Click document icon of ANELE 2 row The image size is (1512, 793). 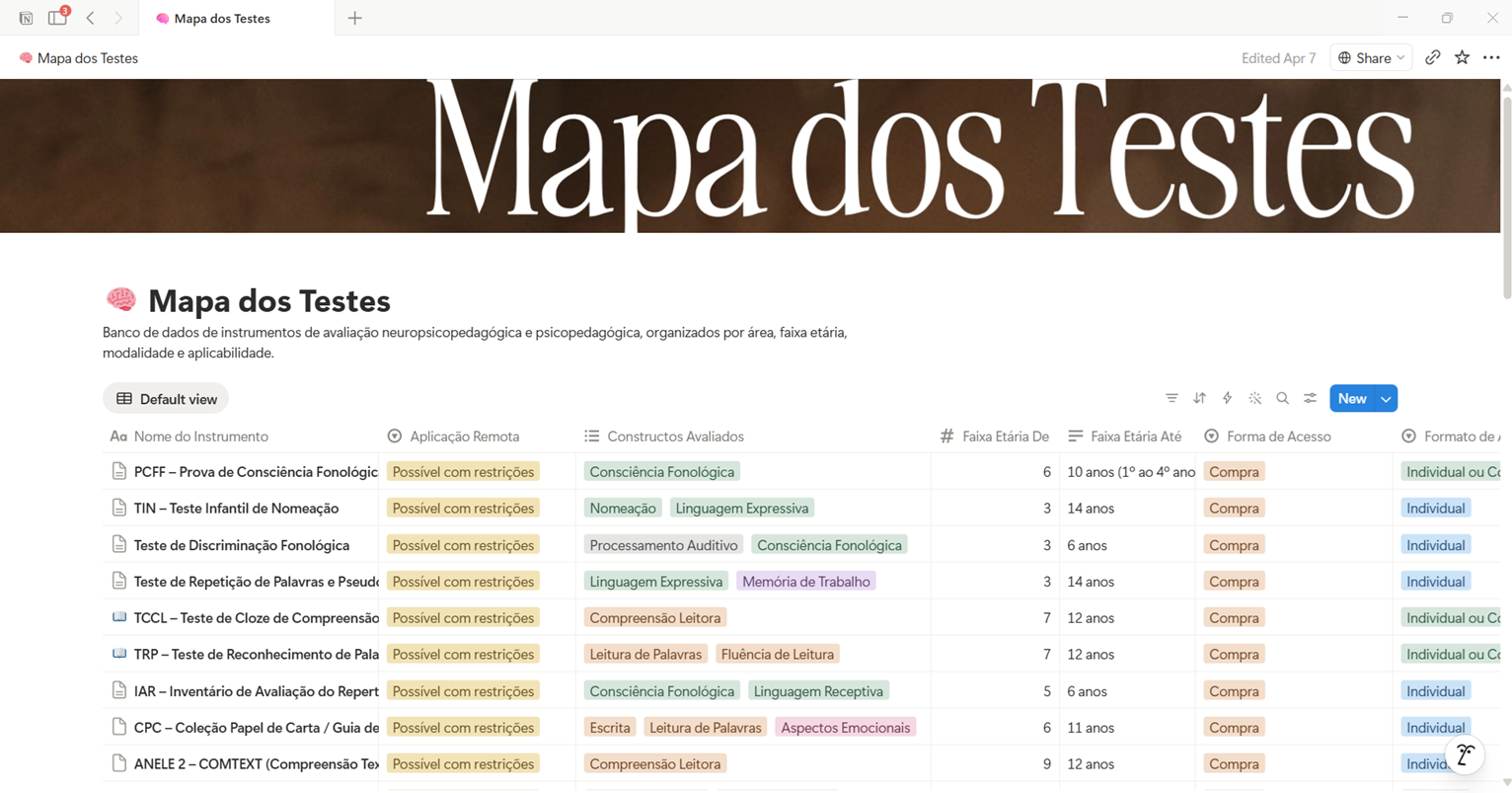pos(119,763)
